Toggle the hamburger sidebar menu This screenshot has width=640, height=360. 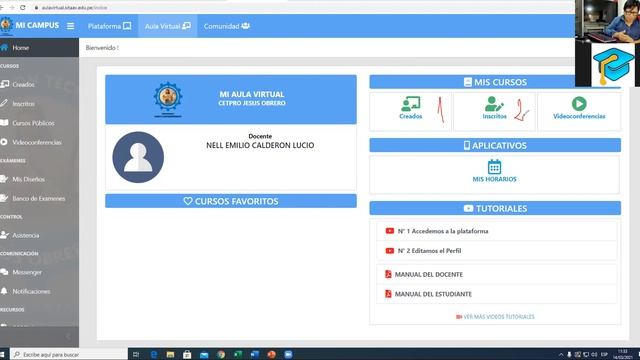pos(71,26)
